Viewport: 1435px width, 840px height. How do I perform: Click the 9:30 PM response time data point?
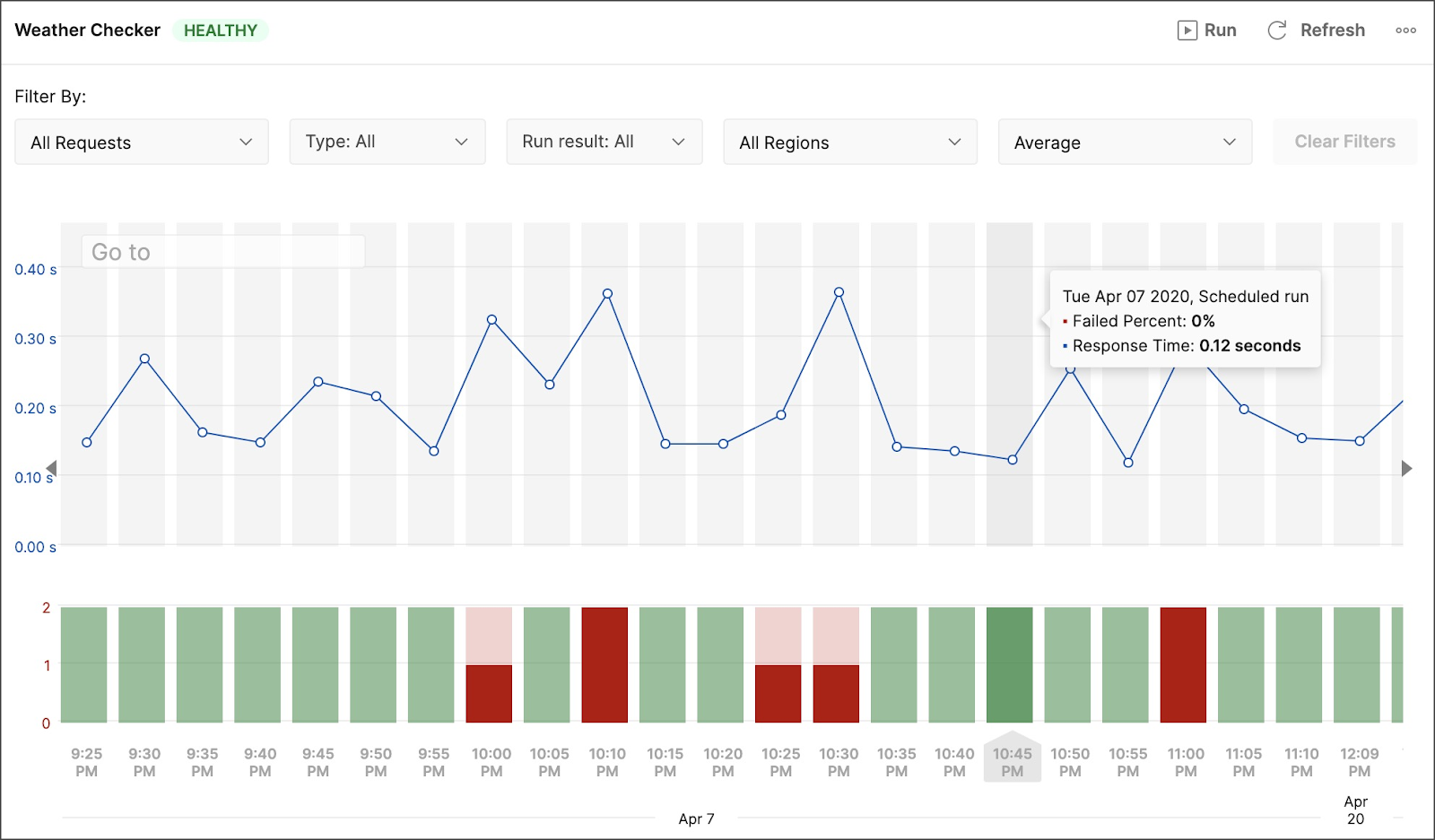pyautogui.click(x=144, y=359)
